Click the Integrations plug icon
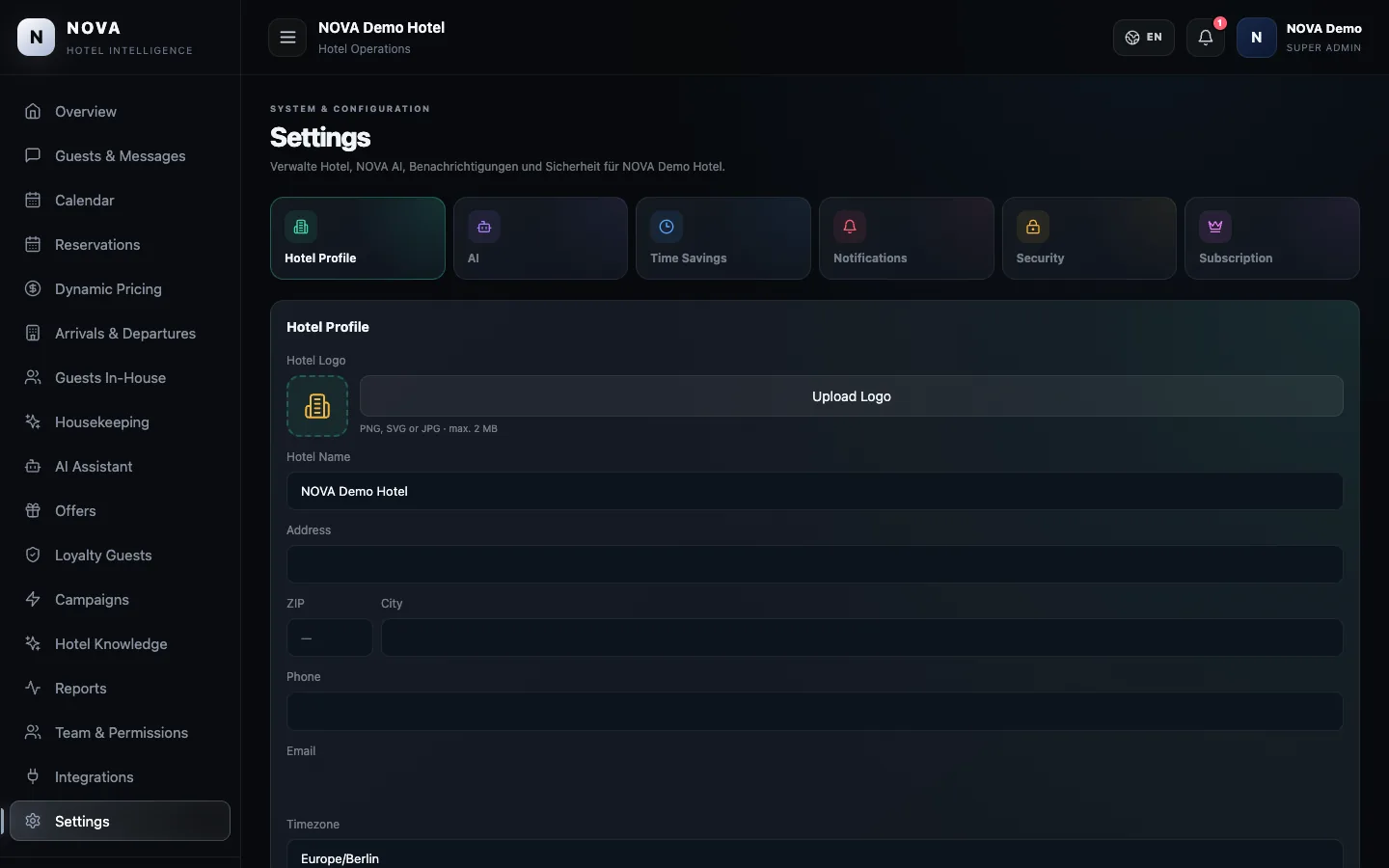1389x868 pixels. pyautogui.click(x=33, y=776)
